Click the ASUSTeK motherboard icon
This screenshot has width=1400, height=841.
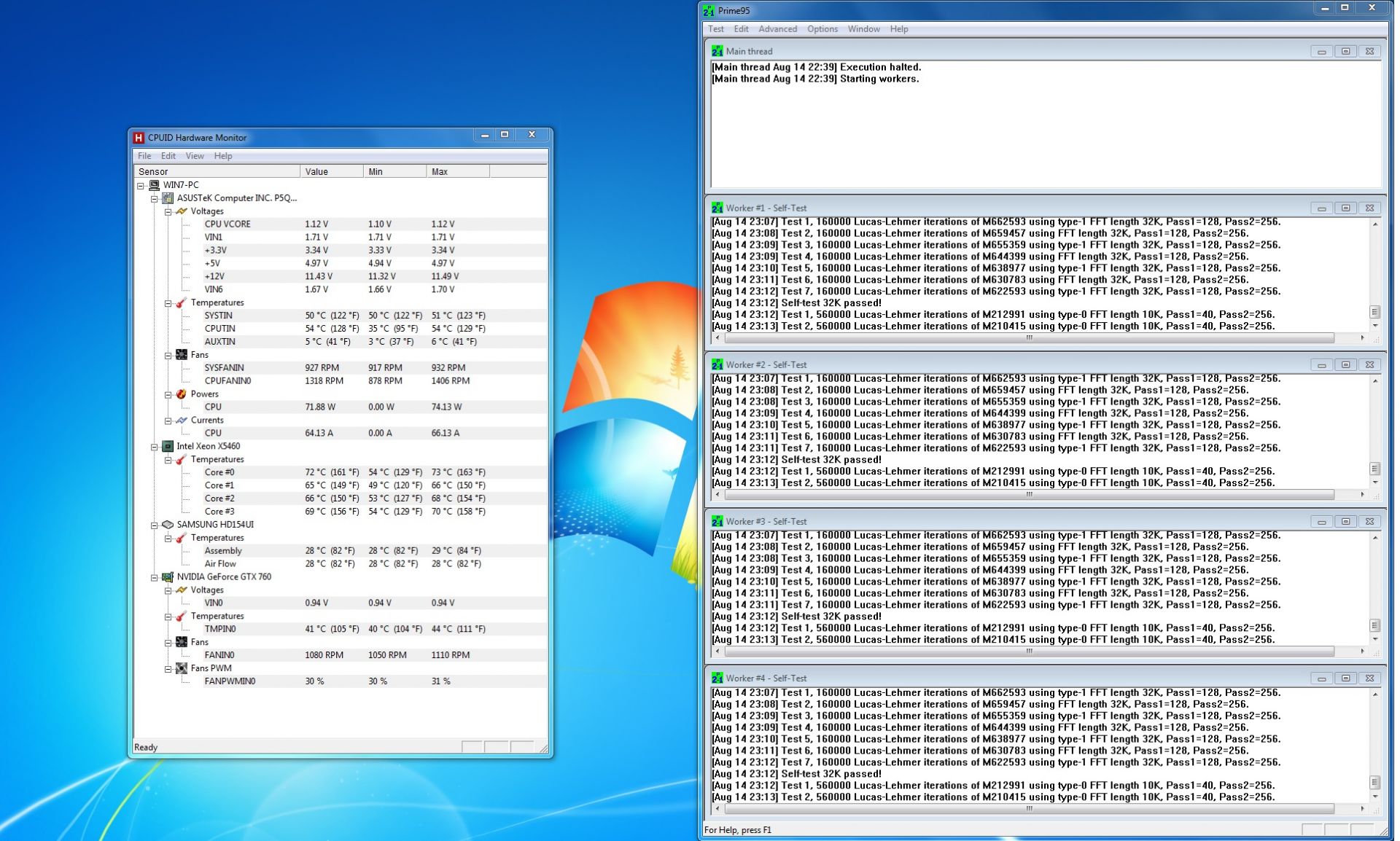pyautogui.click(x=168, y=198)
